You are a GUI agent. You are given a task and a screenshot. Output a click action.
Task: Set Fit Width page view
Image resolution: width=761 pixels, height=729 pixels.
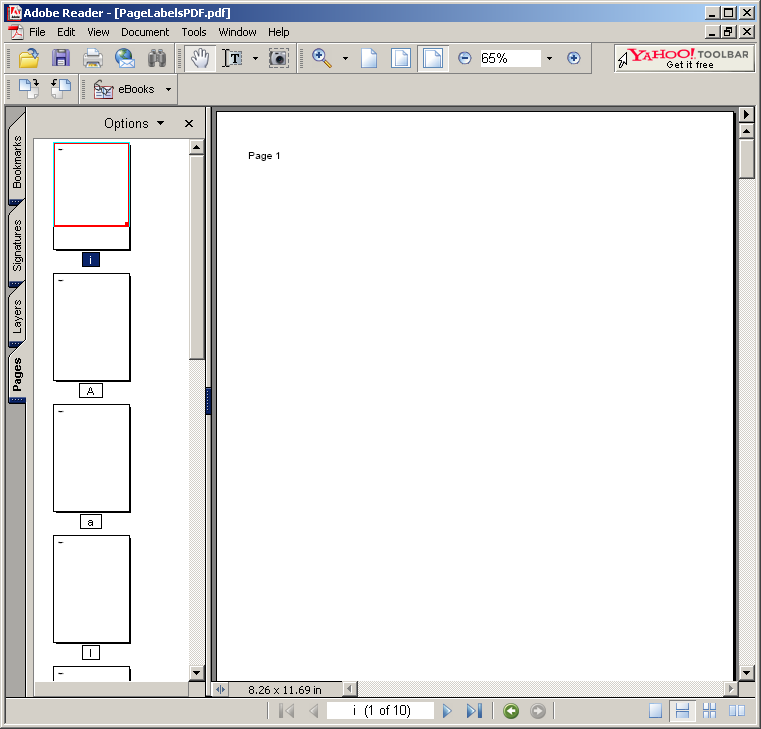coord(432,58)
